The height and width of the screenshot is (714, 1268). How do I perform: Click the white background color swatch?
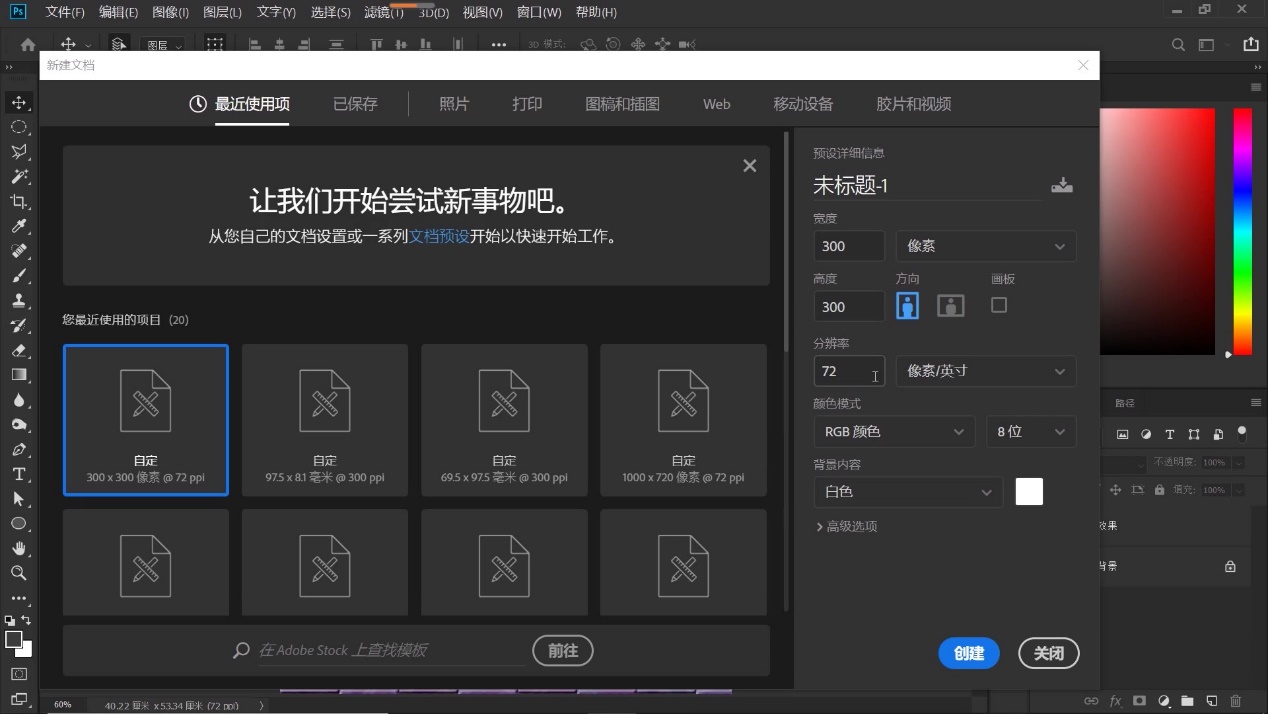point(1029,491)
